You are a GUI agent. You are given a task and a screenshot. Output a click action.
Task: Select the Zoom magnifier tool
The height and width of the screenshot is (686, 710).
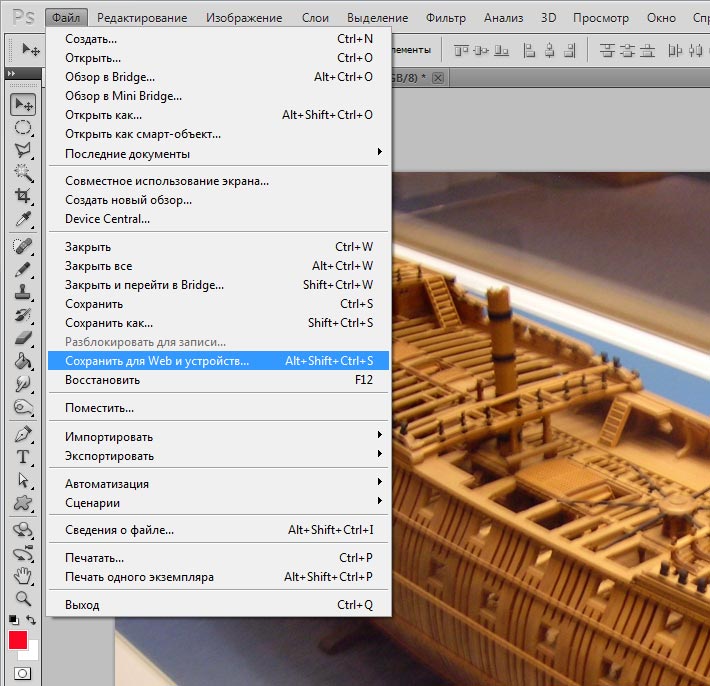(x=22, y=599)
